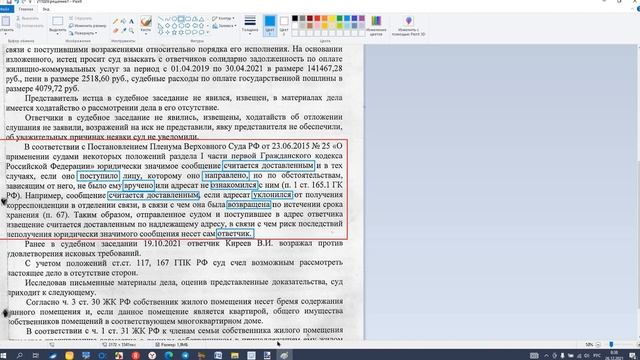
Task: Click the Обрезать crop button
Action: click(x=80, y=18)
